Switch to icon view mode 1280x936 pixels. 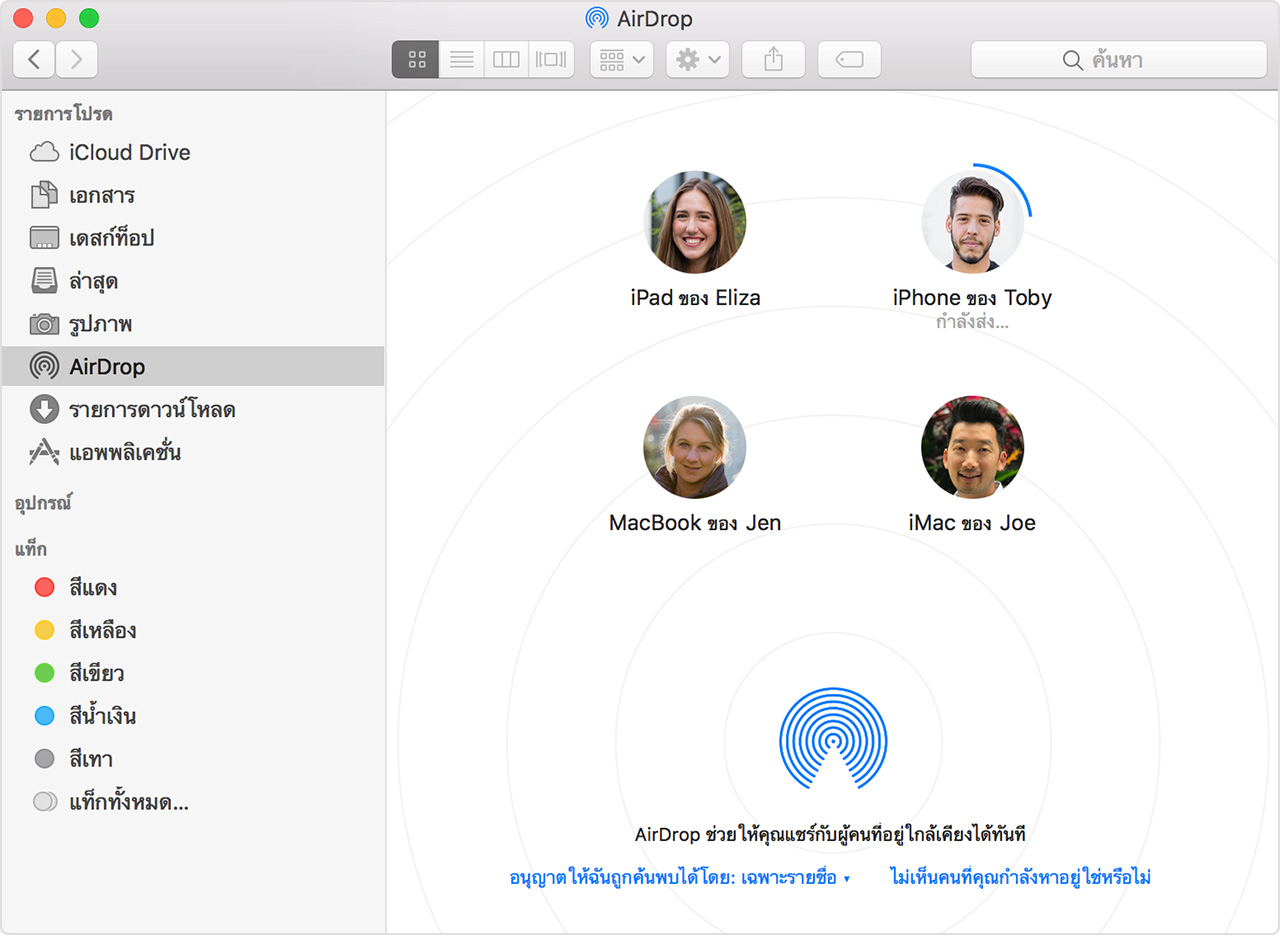coord(416,60)
